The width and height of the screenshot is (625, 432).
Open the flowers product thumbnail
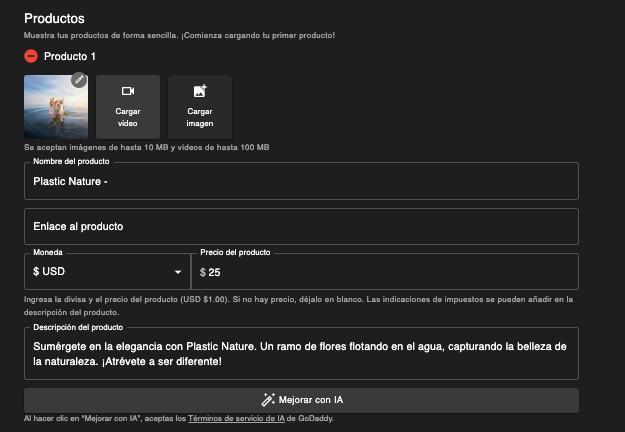tap(56, 107)
